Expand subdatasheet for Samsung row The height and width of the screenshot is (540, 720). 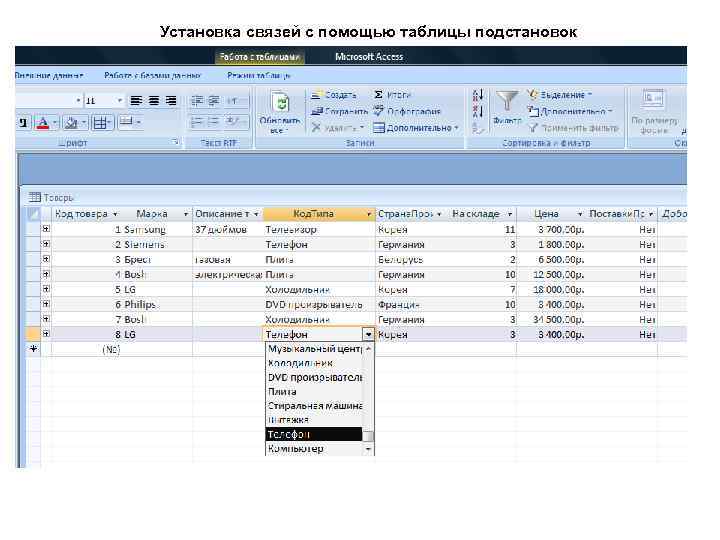click(46, 229)
